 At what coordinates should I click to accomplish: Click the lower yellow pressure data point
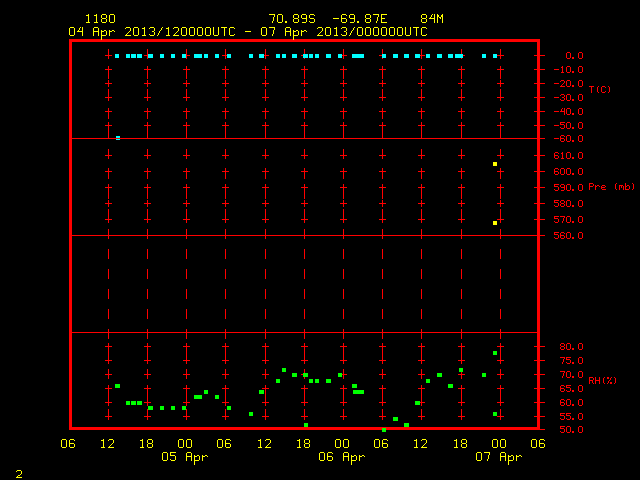pyautogui.click(x=495, y=223)
